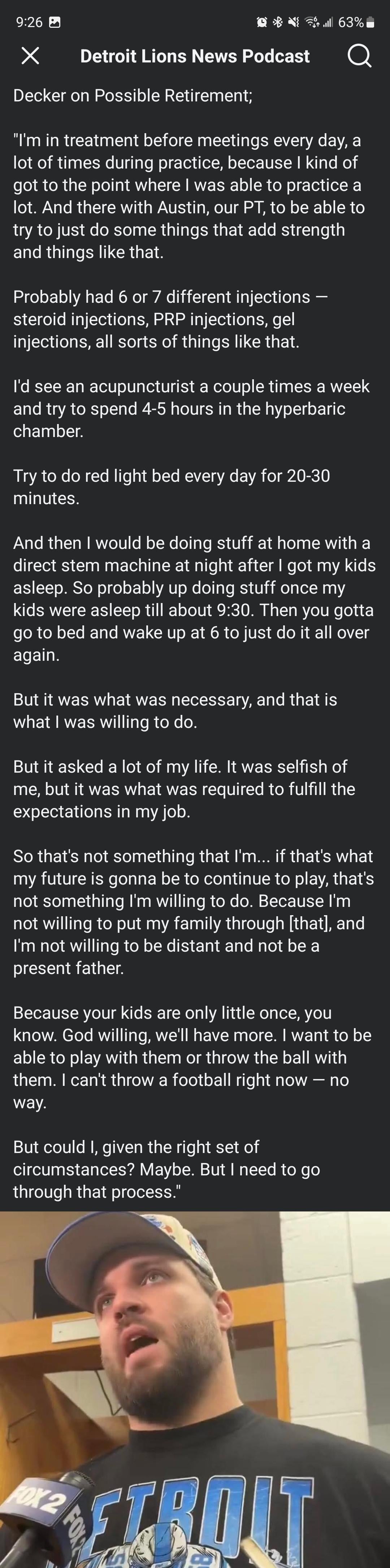Screen dimensions: 390x1568
Task: Tap the Detroit Lions News Podcast title
Action: click(x=194, y=56)
